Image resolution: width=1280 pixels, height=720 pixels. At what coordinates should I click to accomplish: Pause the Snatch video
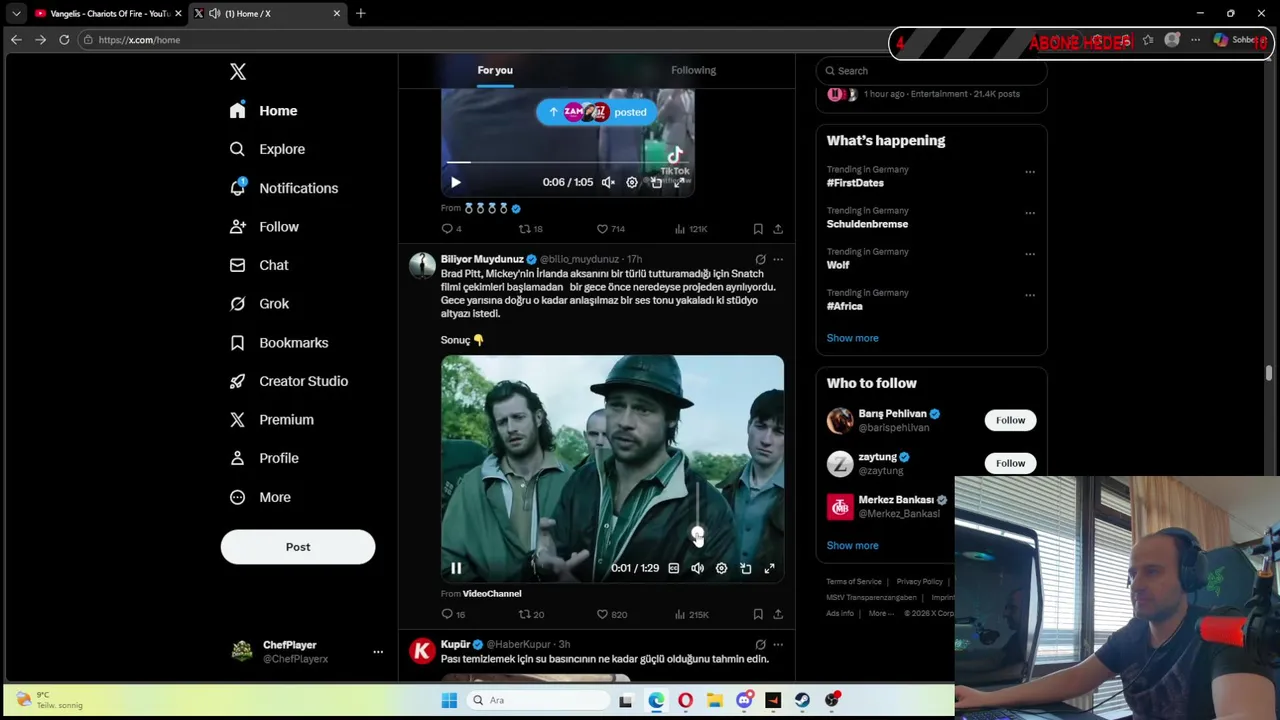coord(455,568)
